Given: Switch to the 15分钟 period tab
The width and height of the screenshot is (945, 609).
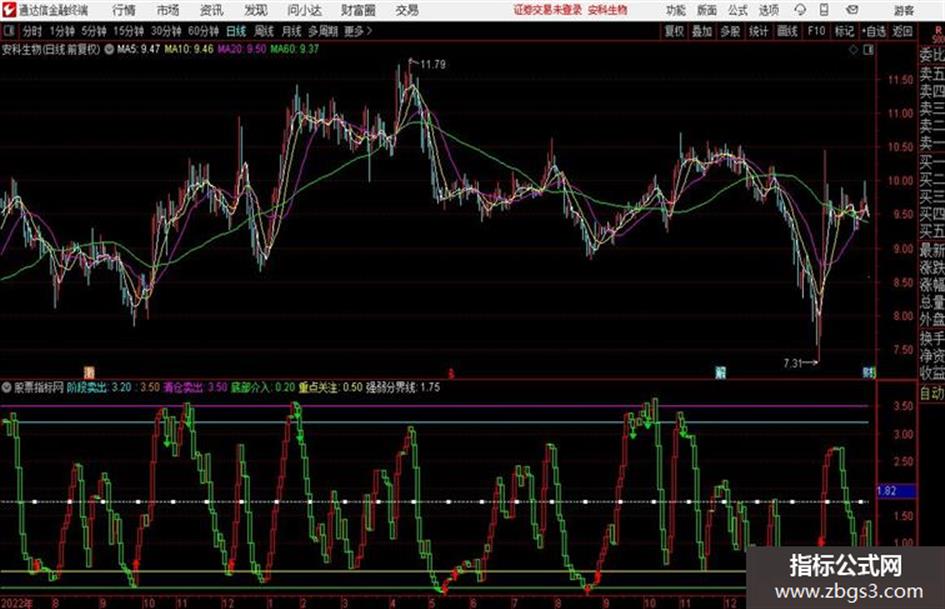Looking at the screenshot, I should [x=129, y=31].
